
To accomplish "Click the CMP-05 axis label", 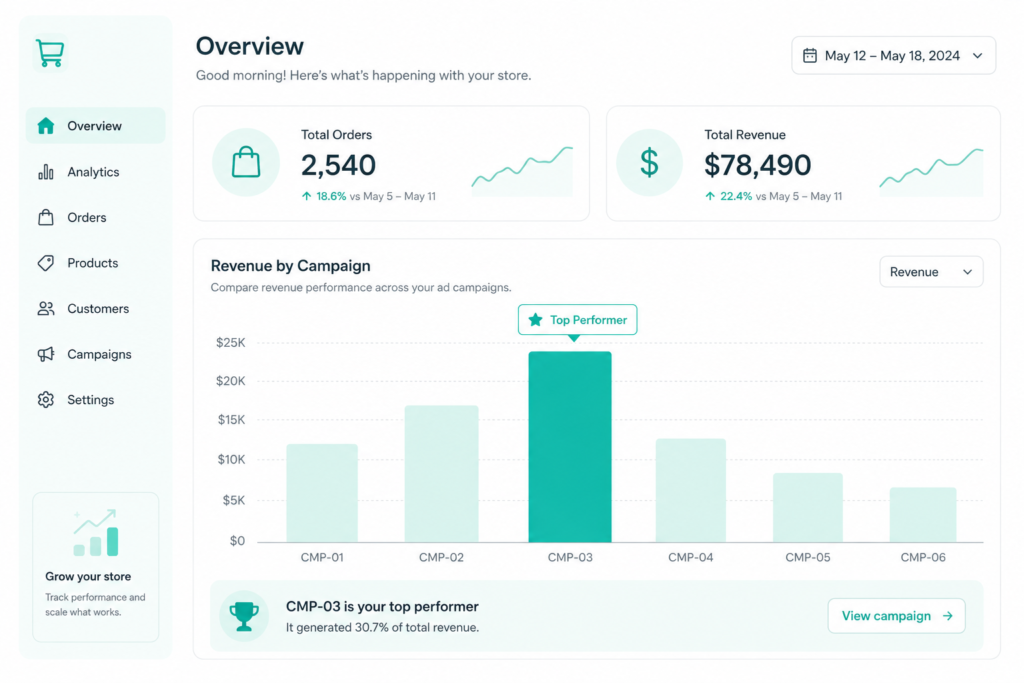I will point(808,557).
